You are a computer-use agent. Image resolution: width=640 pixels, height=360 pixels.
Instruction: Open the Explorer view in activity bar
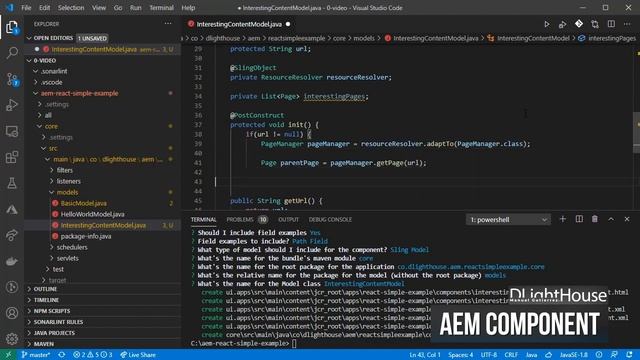pos(12,28)
